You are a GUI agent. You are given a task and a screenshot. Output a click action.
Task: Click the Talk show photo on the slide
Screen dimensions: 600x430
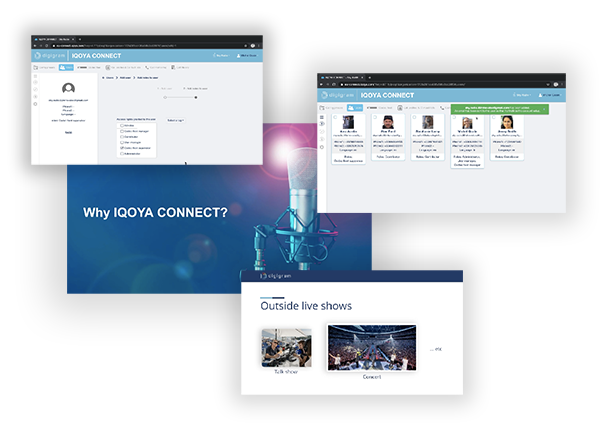tap(286, 348)
